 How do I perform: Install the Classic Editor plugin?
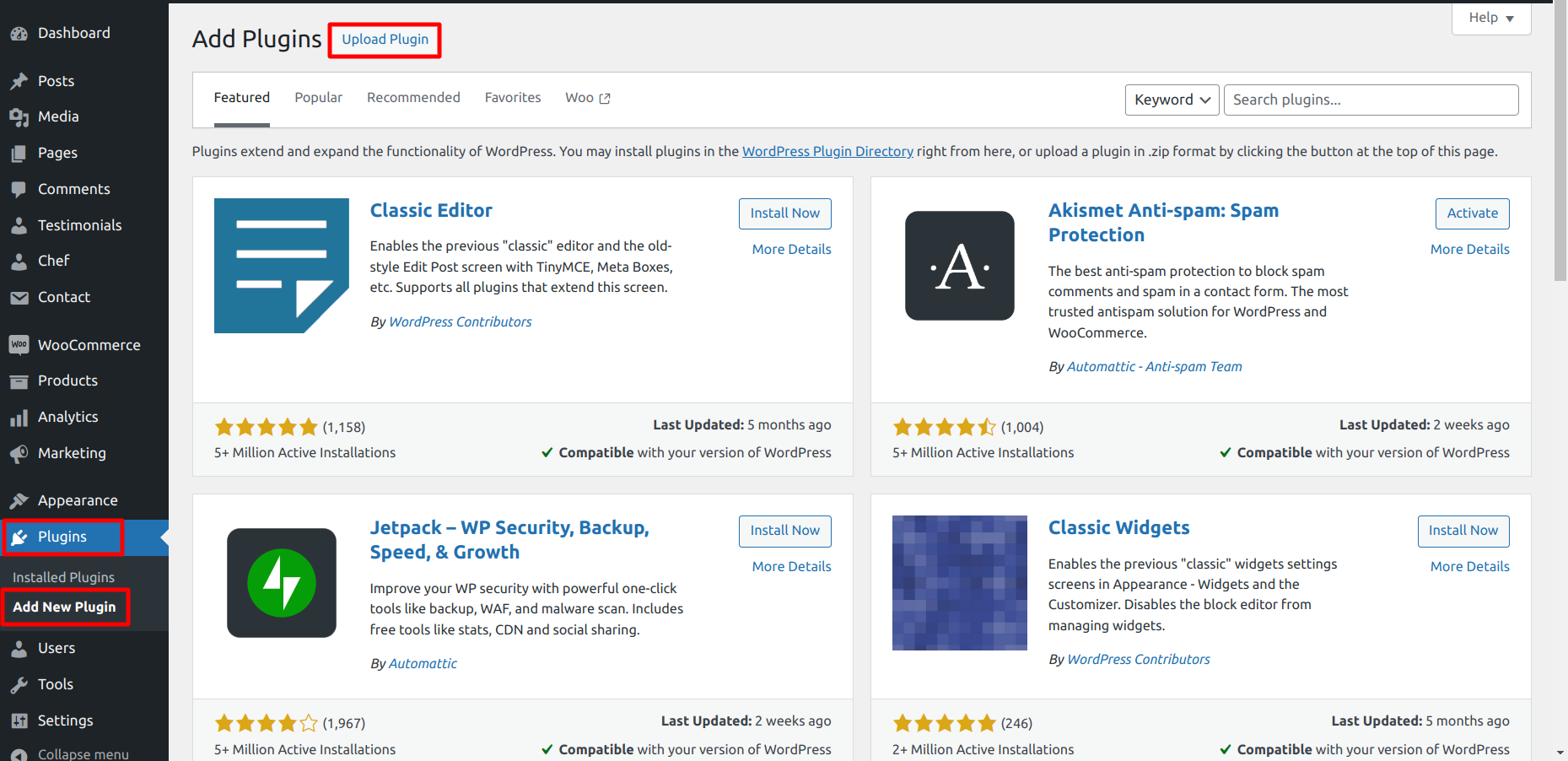click(x=784, y=213)
